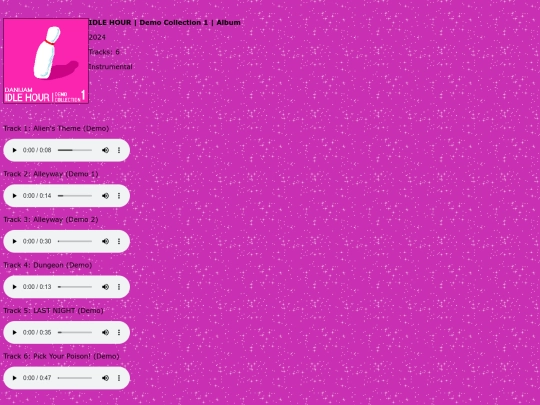Click the 0:00 / 0:47 time display
540x405 pixels.
click(x=37, y=378)
